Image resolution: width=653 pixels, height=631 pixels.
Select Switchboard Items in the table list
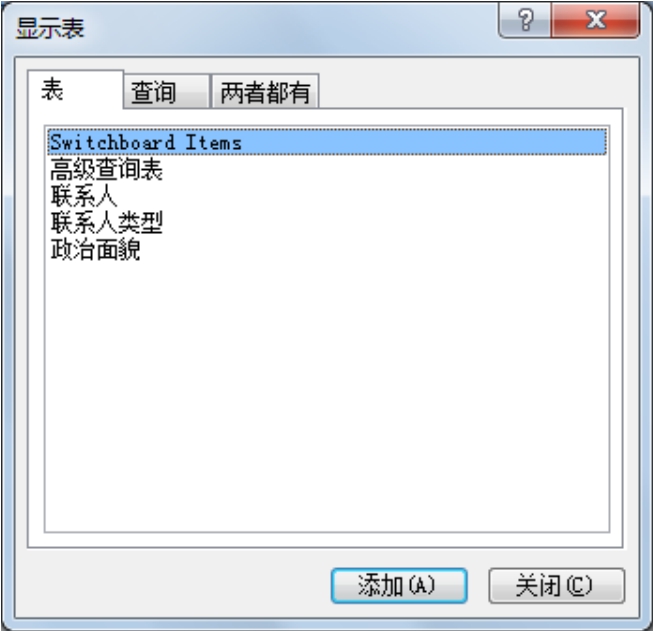pos(327,142)
